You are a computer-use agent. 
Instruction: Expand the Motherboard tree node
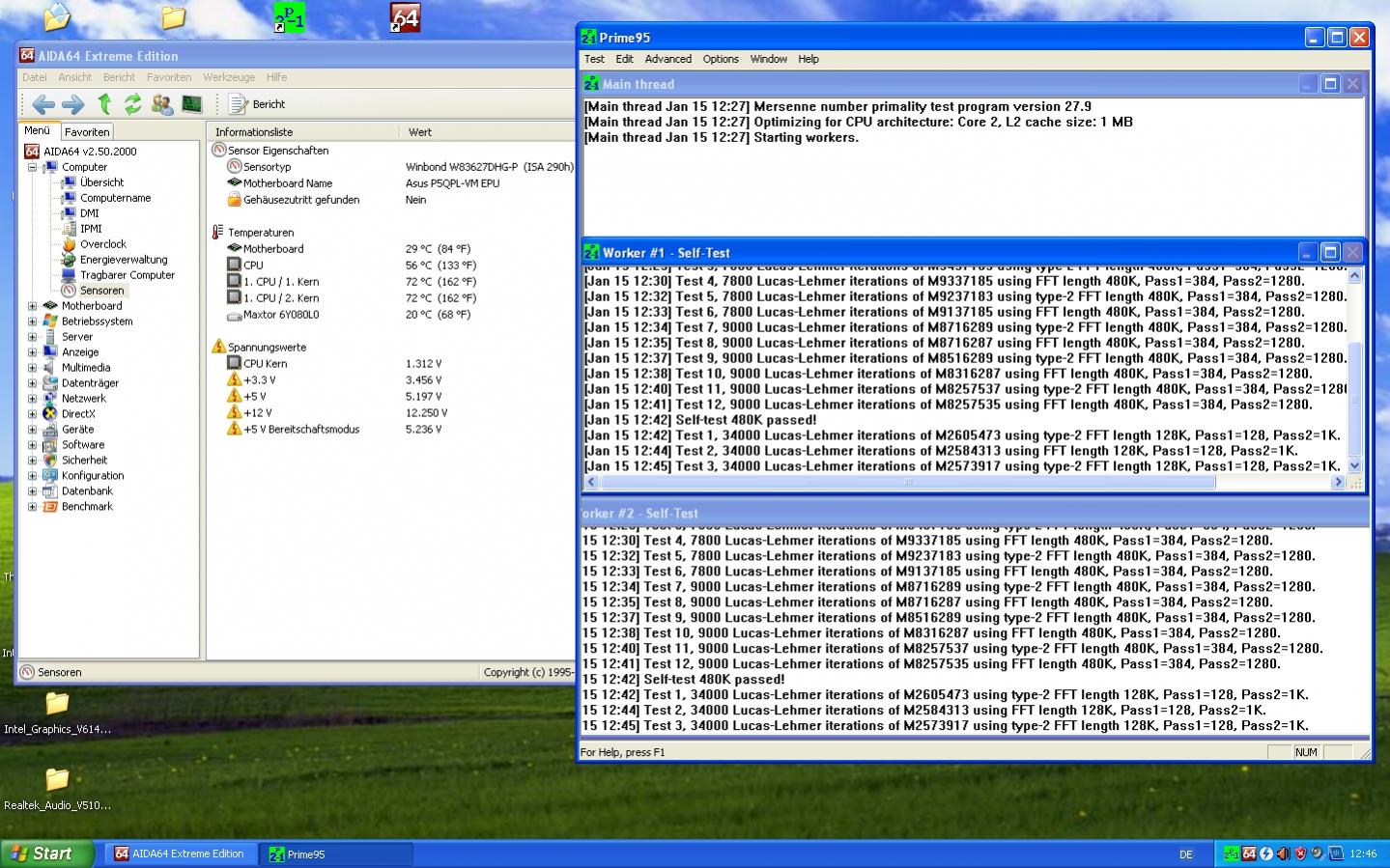coord(32,306)
